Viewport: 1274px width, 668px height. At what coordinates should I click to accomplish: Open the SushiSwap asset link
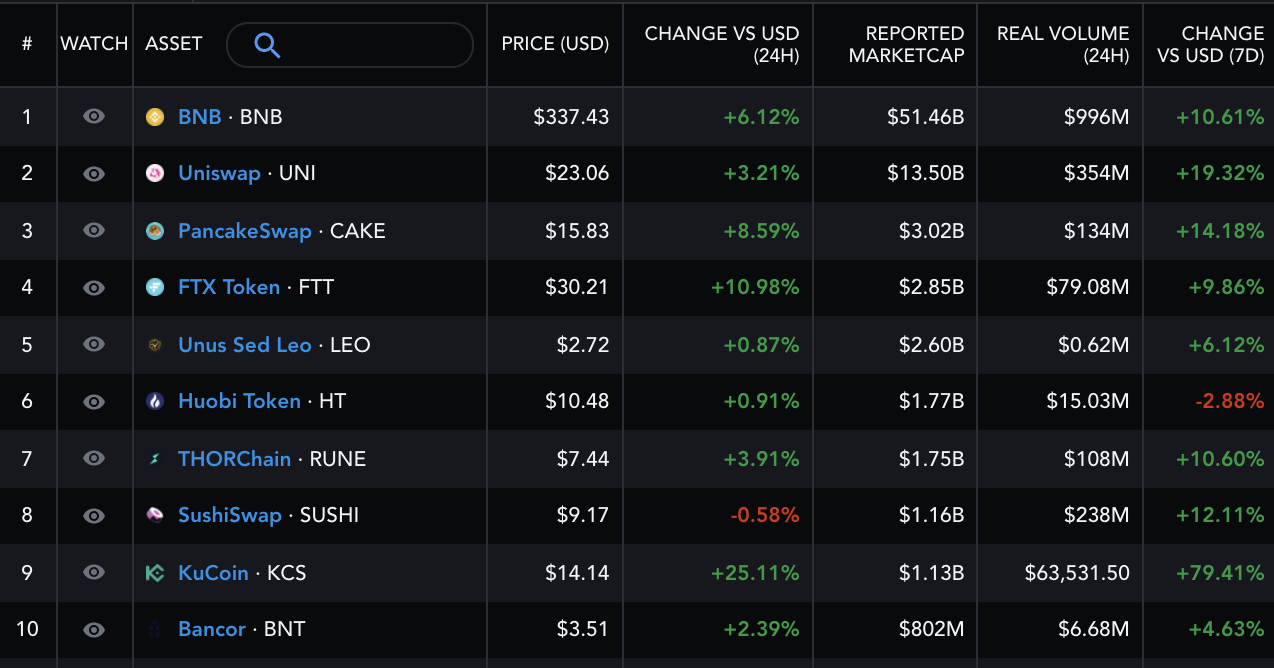(230, 516)
